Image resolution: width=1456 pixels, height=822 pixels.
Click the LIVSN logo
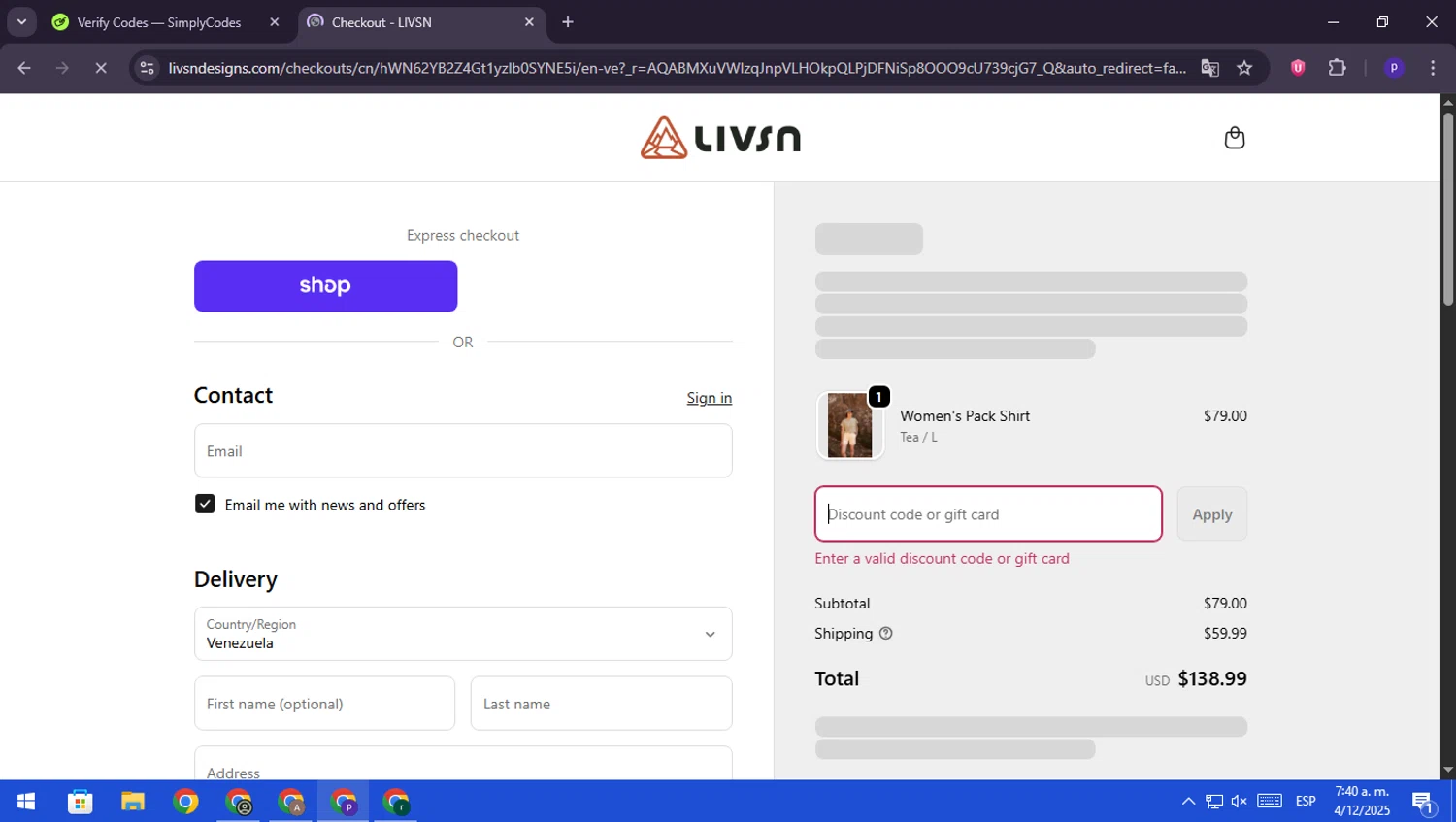(720, 138)
